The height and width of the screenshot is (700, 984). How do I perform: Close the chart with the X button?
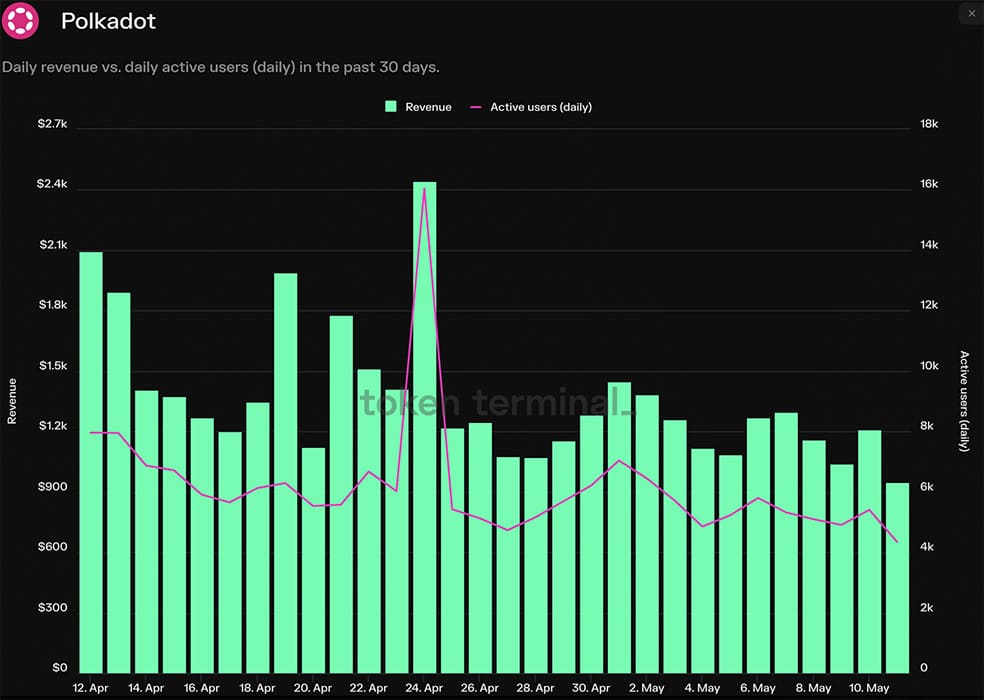point(971,13)
